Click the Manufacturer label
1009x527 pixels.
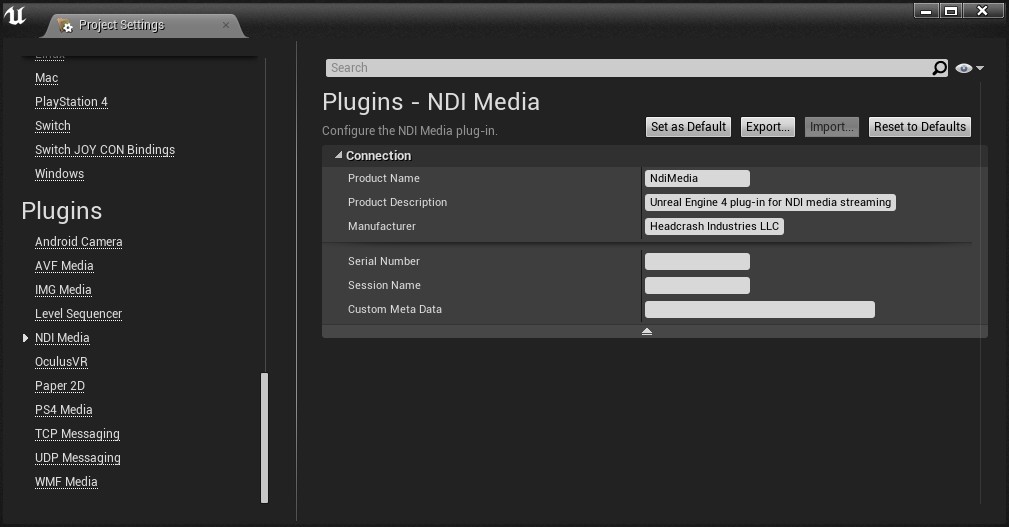click(x=382, y=226)
